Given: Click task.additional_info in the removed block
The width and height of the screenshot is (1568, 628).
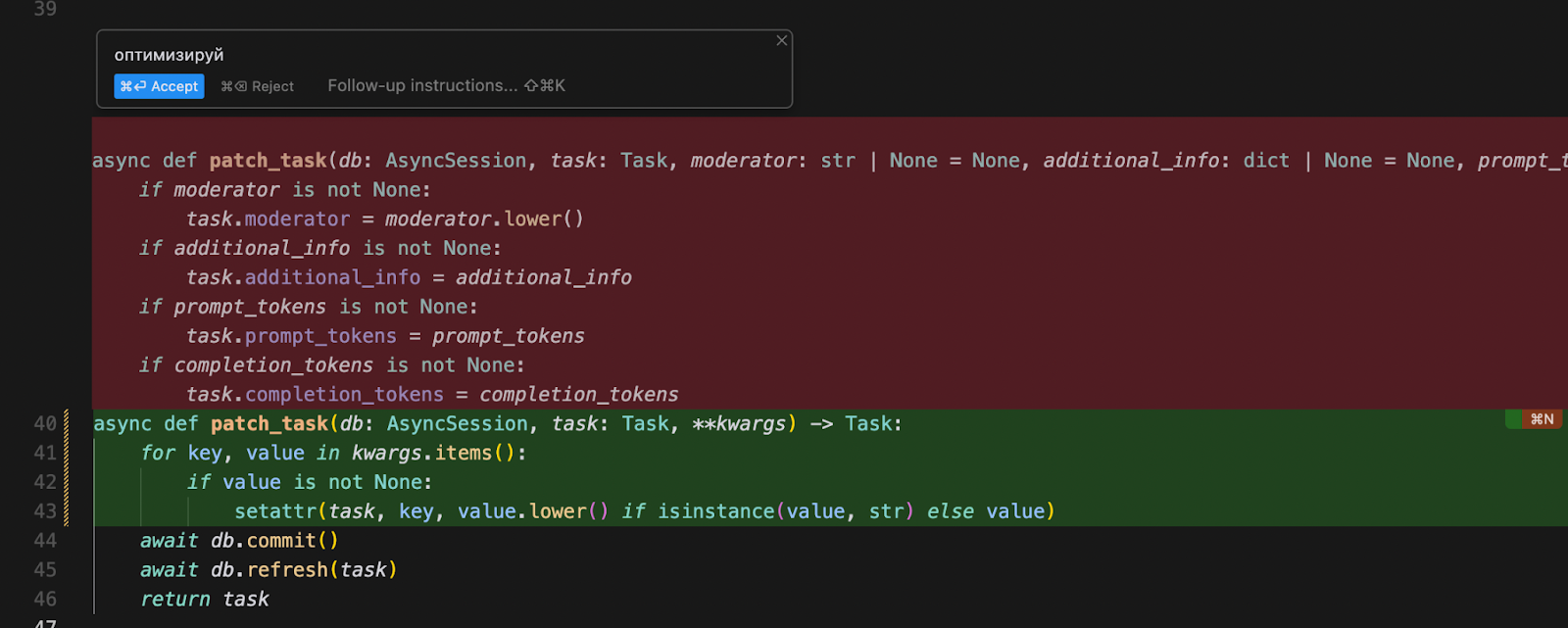Looking at the screenshot, I should 303,277.
